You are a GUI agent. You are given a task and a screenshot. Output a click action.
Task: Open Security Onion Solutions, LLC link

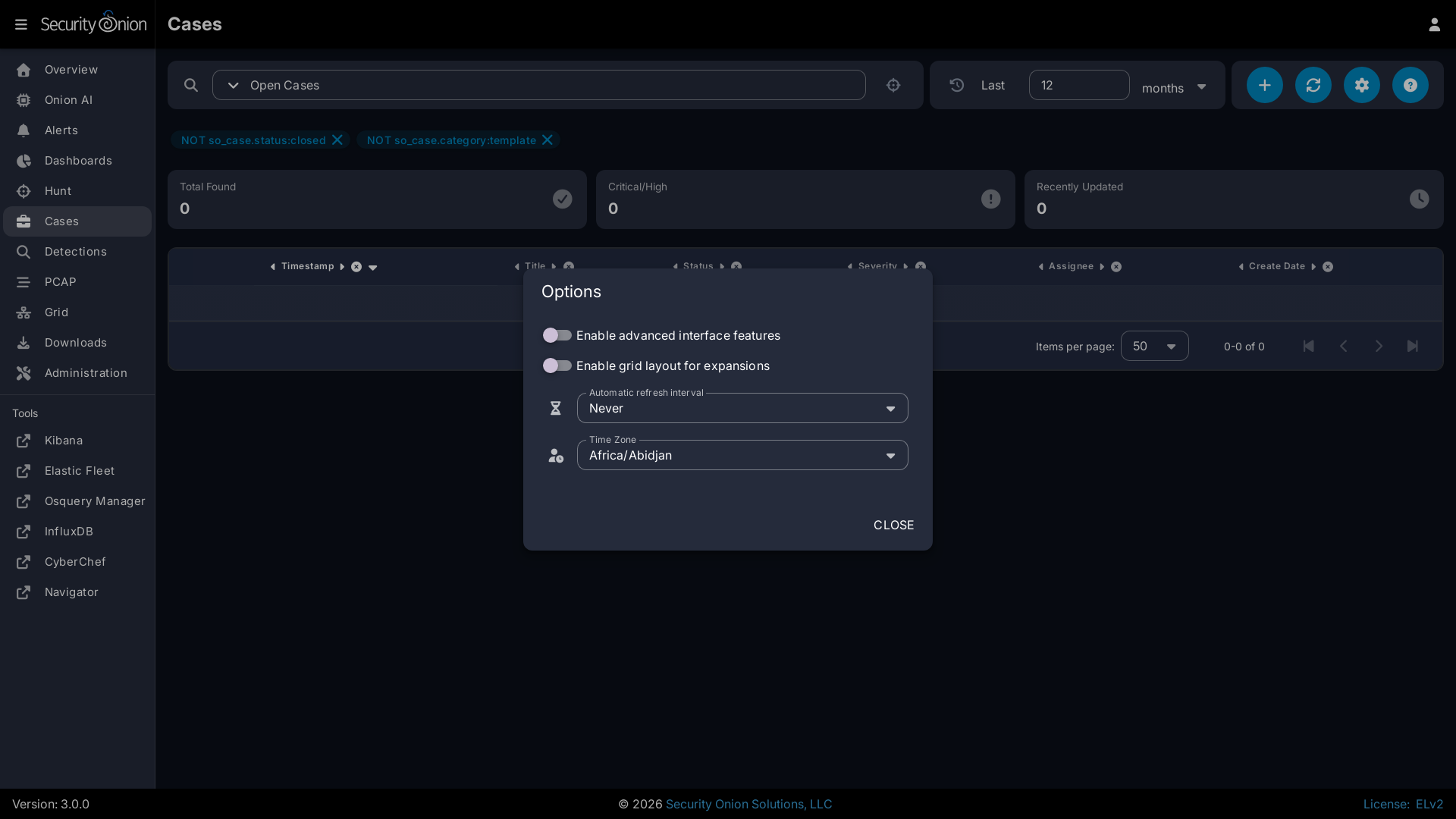[x=748, y=804]
